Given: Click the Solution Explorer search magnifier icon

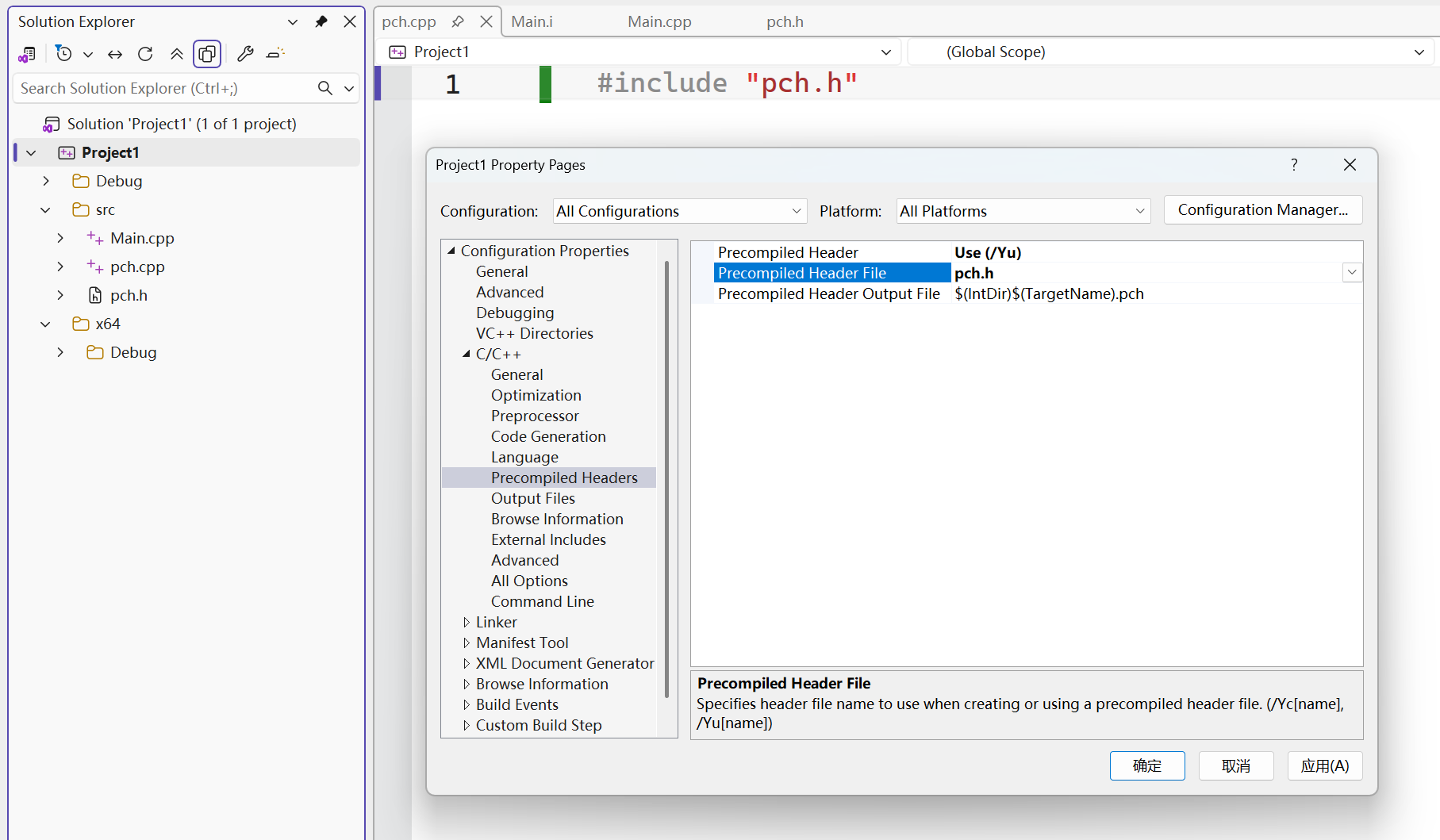Looking at the screenshot, I should [x=325, y=88].
